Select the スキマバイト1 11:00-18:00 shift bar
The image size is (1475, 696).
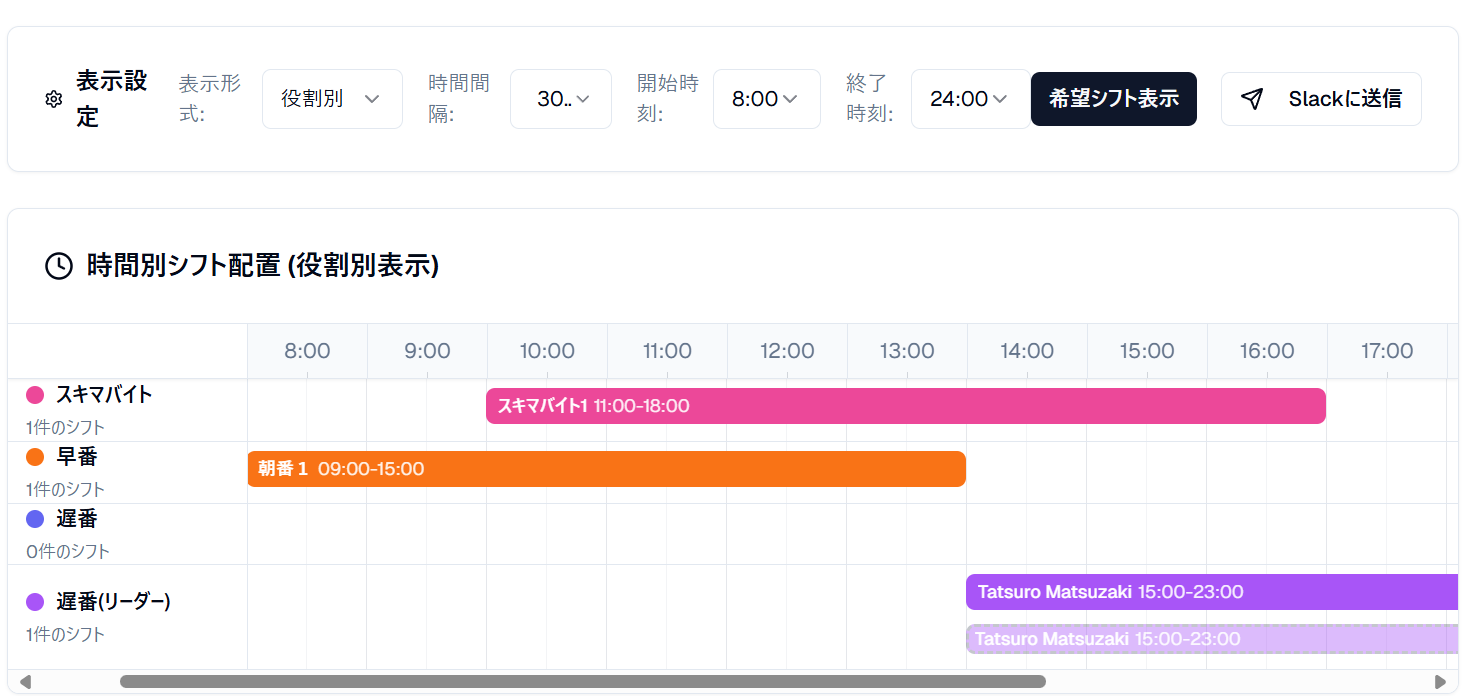905,406
